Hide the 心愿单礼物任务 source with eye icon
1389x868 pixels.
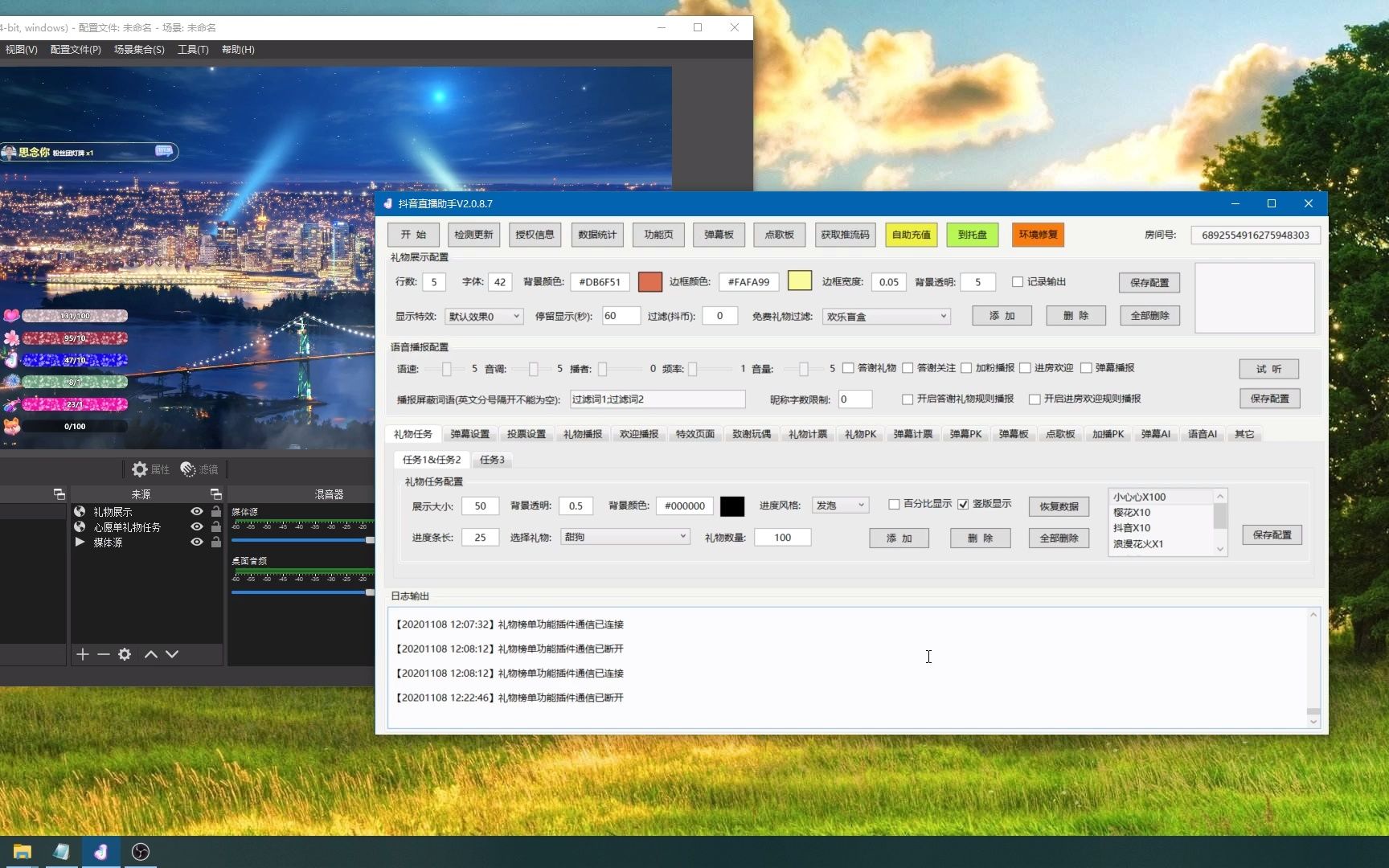(x=196, y=526)
